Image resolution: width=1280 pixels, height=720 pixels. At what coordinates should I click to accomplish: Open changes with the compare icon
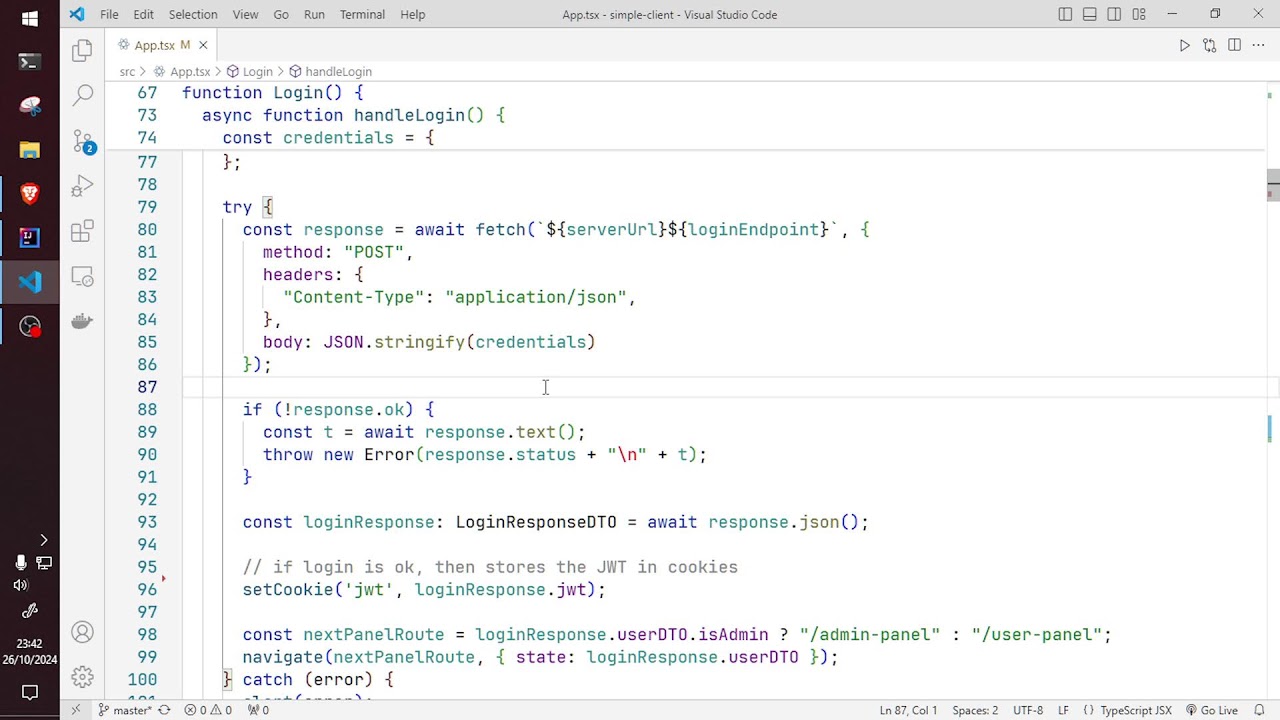[x=1209, y=45]
